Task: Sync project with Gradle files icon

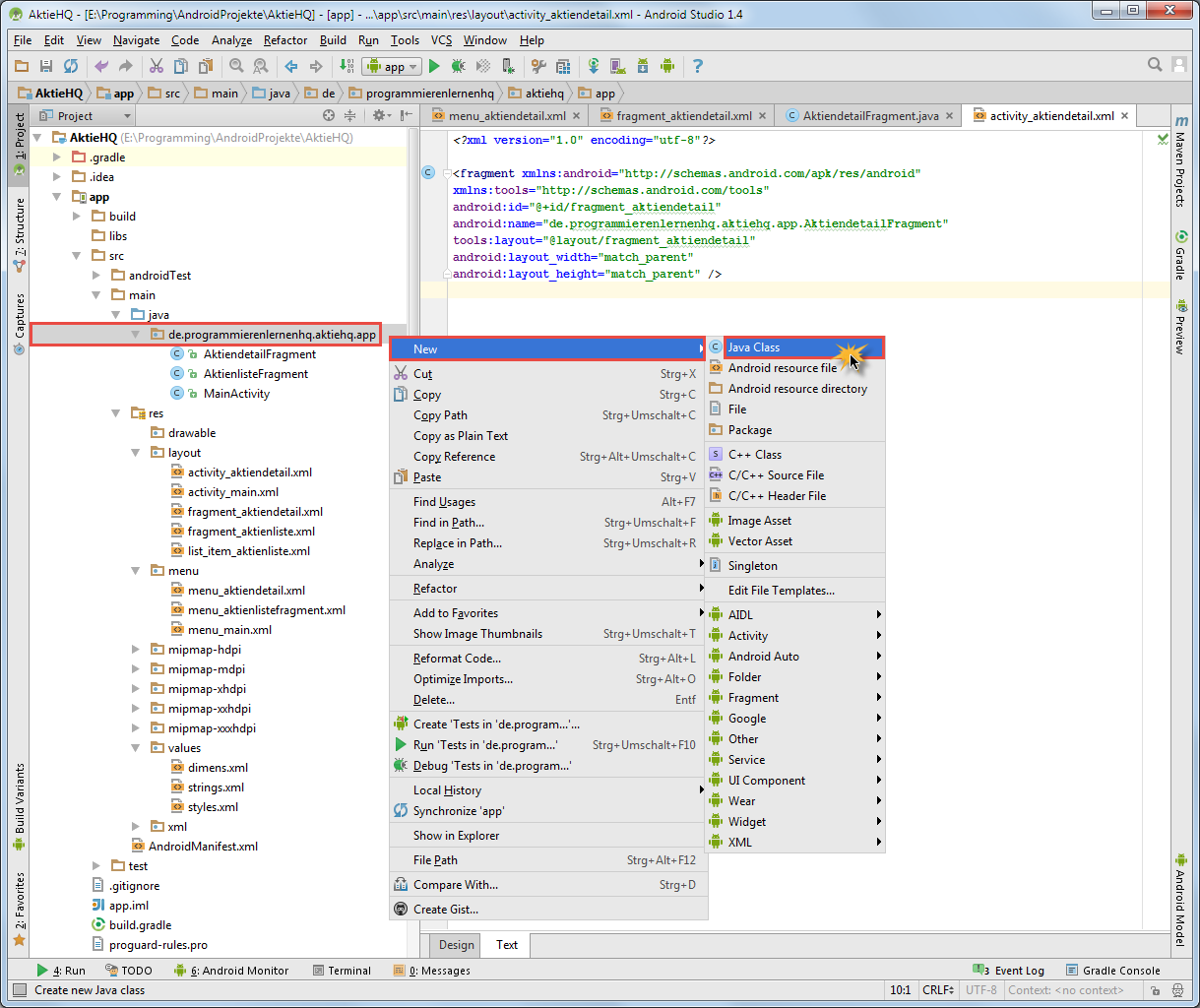Action: [x=594, y=66]
